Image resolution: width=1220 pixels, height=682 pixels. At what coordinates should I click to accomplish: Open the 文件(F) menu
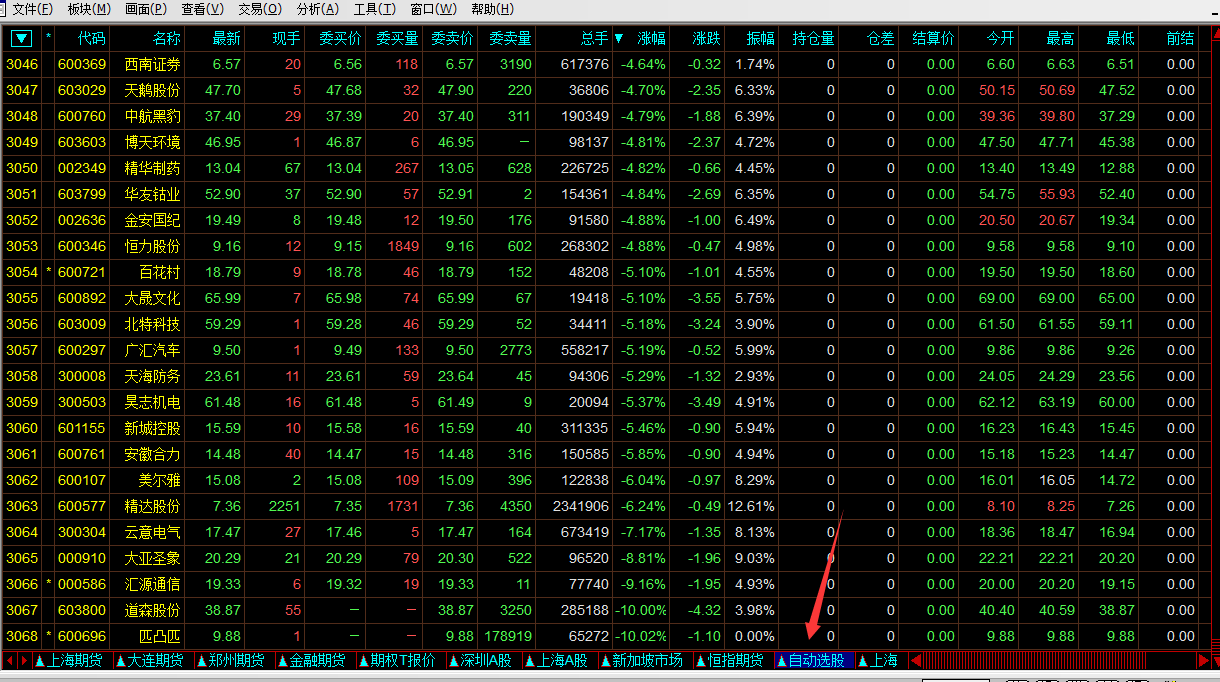point(32,9)
